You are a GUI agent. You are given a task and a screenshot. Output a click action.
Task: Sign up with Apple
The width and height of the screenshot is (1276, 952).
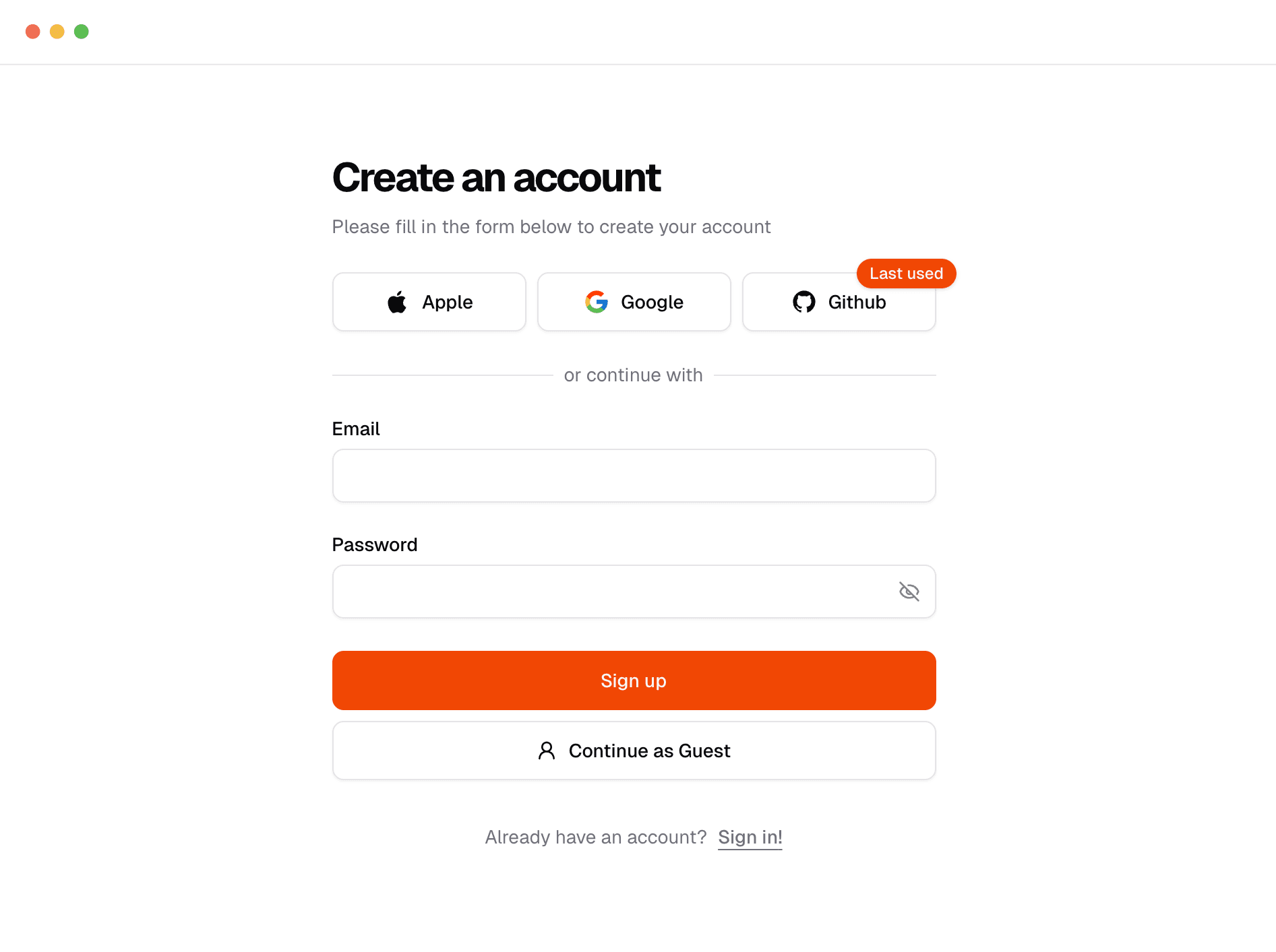[x=429, y=302]
